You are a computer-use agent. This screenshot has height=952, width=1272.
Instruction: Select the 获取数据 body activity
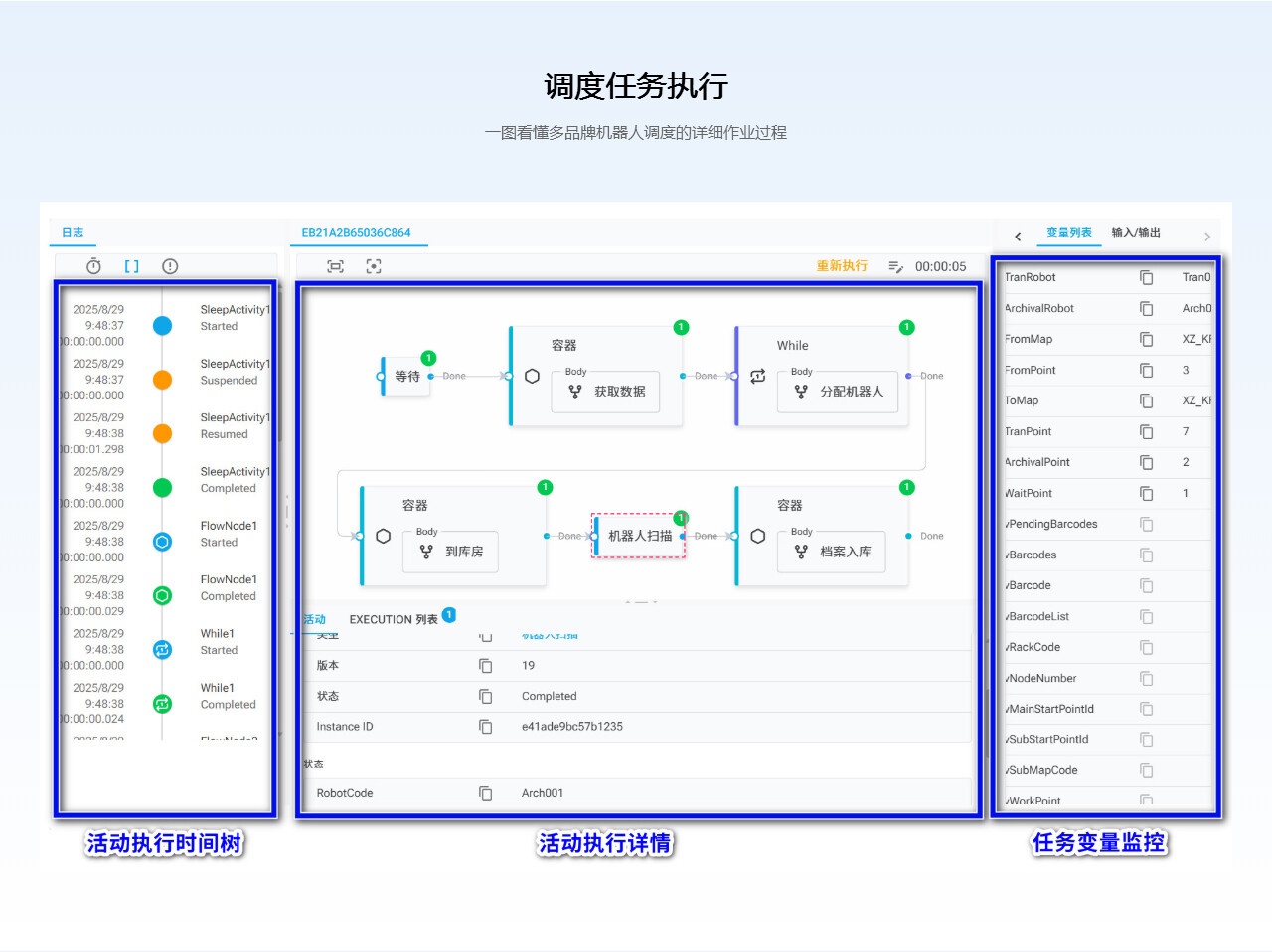(x=606, y=392)
